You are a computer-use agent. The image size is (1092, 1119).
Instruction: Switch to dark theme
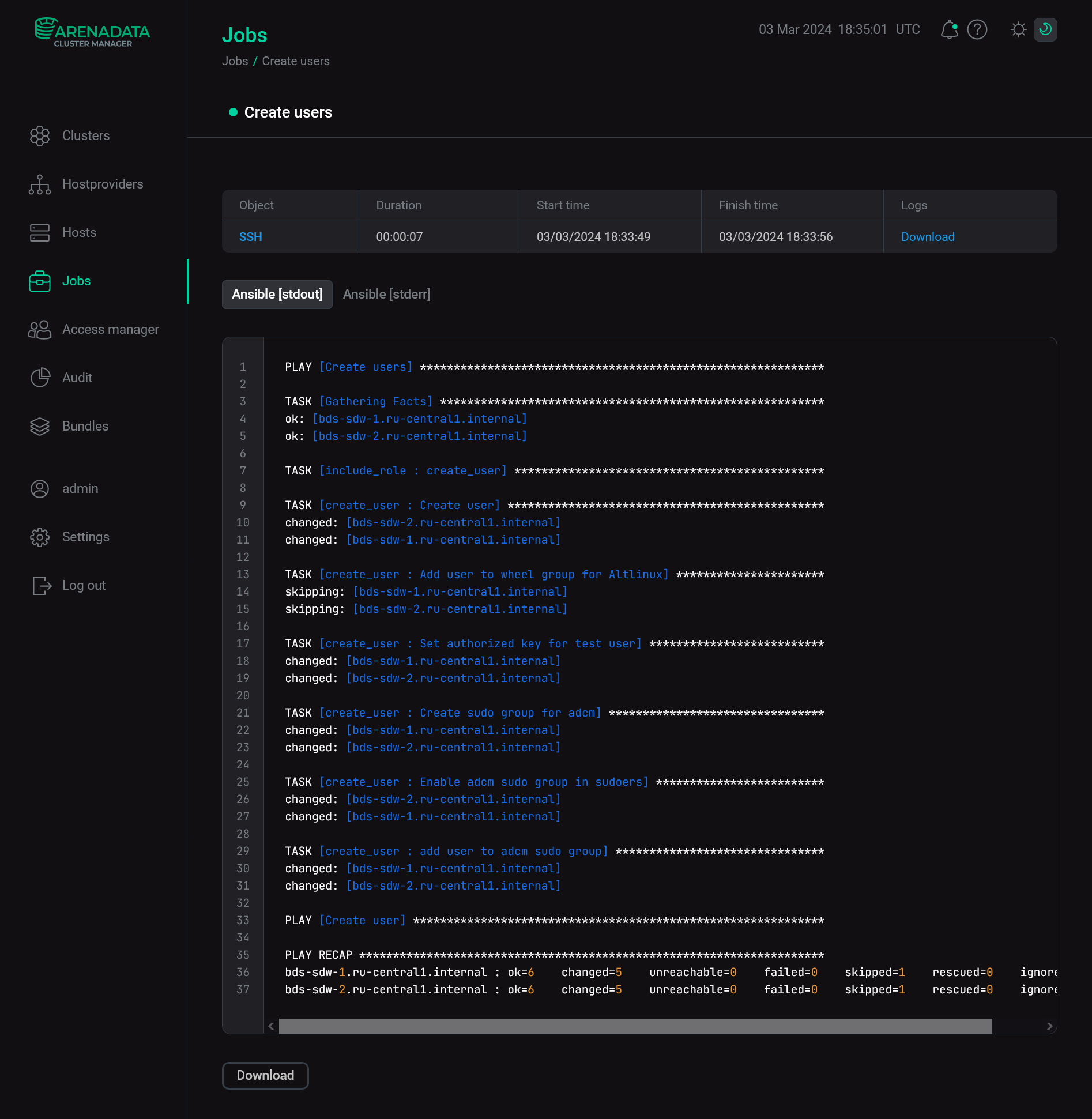tap(1046, 29)
